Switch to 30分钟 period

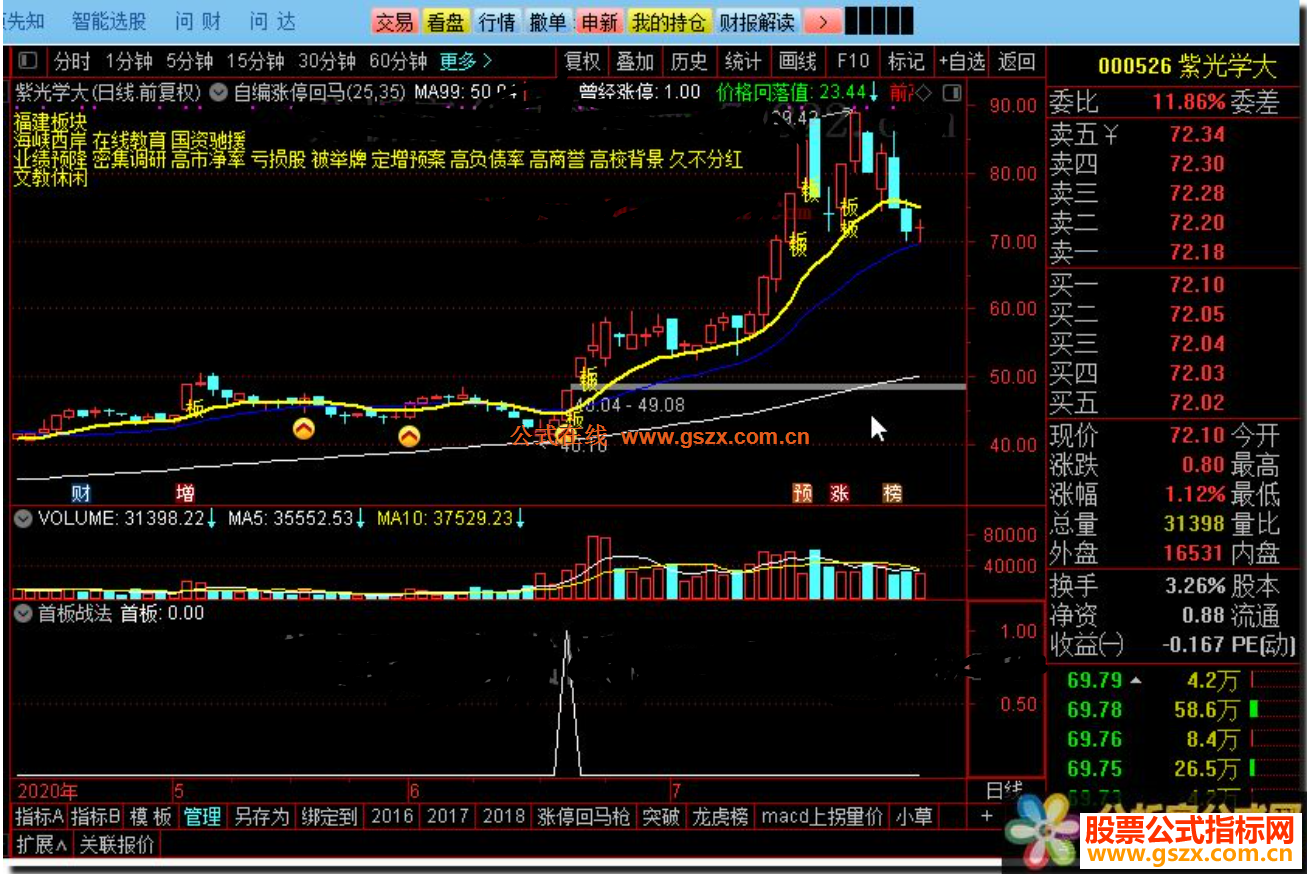tap(327, 62)
